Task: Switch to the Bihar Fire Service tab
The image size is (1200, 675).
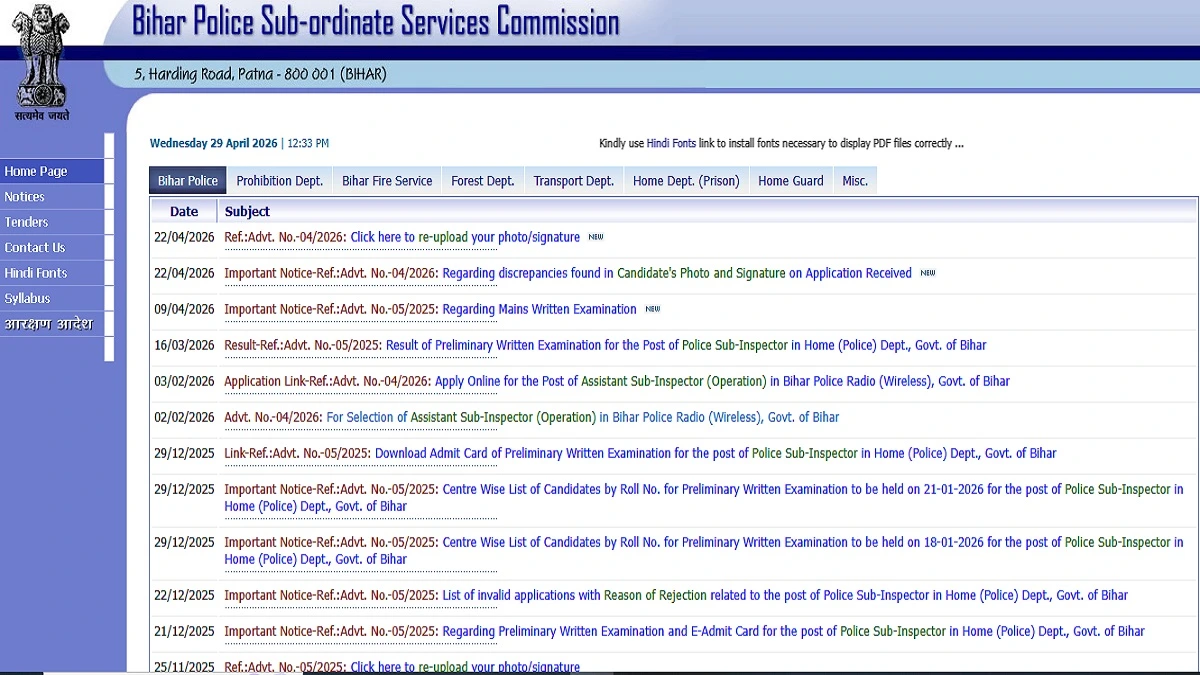Action: point(387,181)
